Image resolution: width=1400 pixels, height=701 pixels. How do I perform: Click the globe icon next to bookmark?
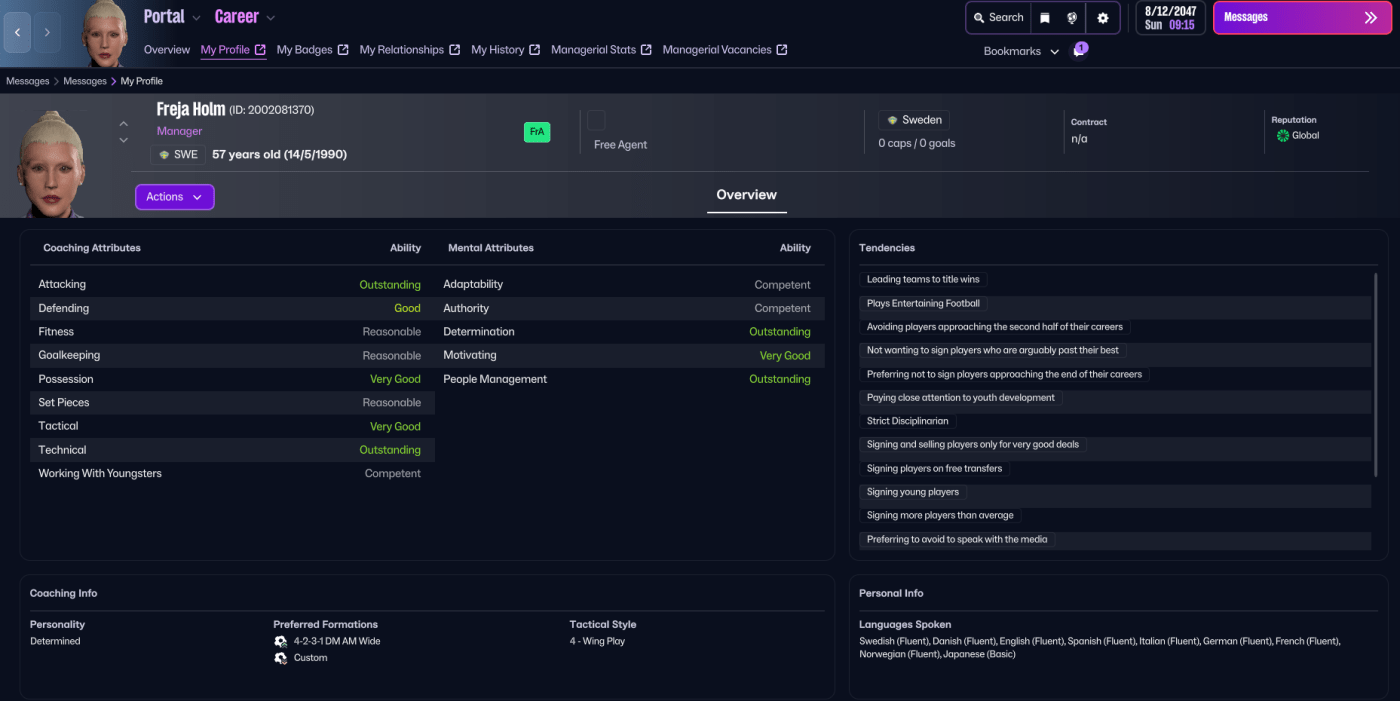pyautogui.click(x=1072, y=18)
